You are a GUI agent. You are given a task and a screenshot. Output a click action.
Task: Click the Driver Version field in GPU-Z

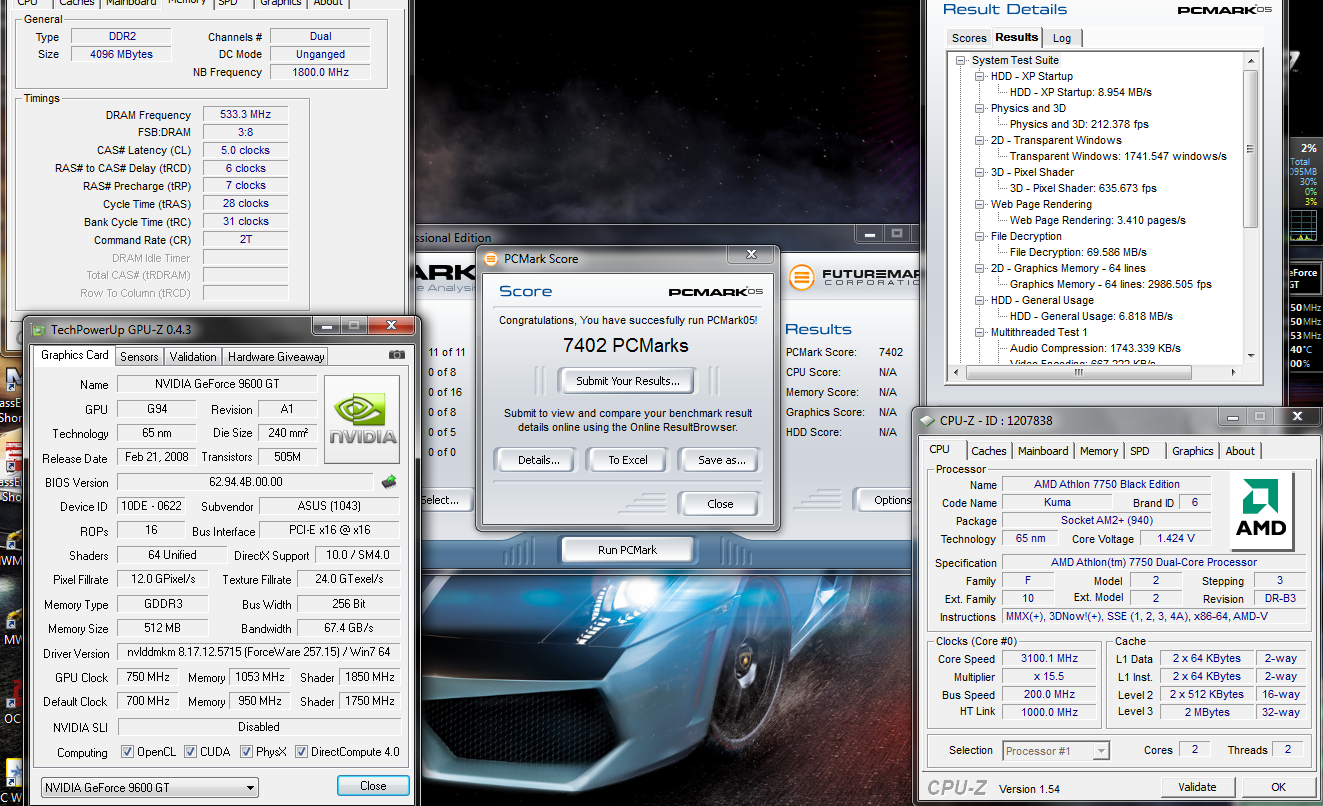259,653
